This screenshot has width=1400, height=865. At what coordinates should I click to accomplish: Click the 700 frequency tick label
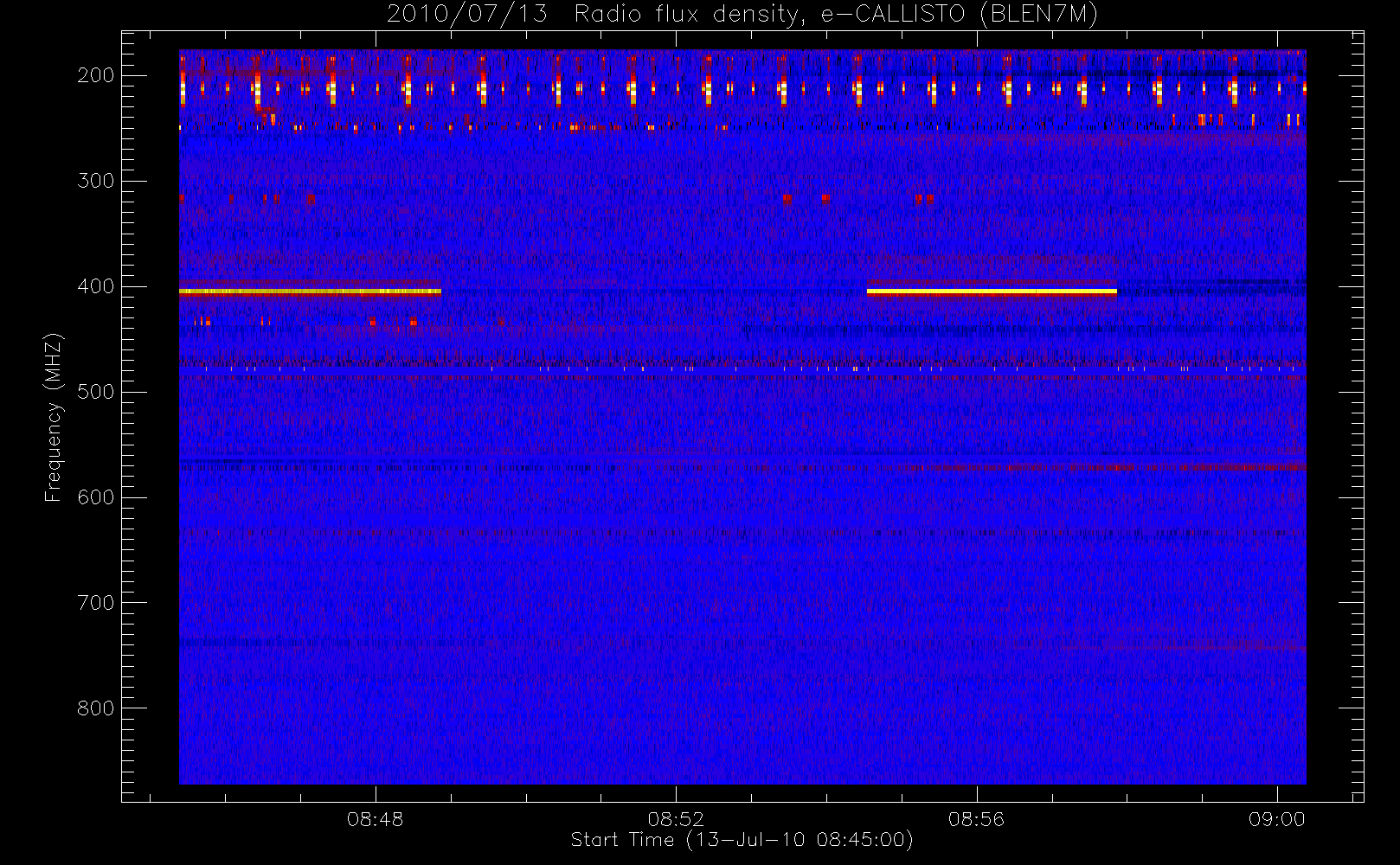[x=96, y=603]
